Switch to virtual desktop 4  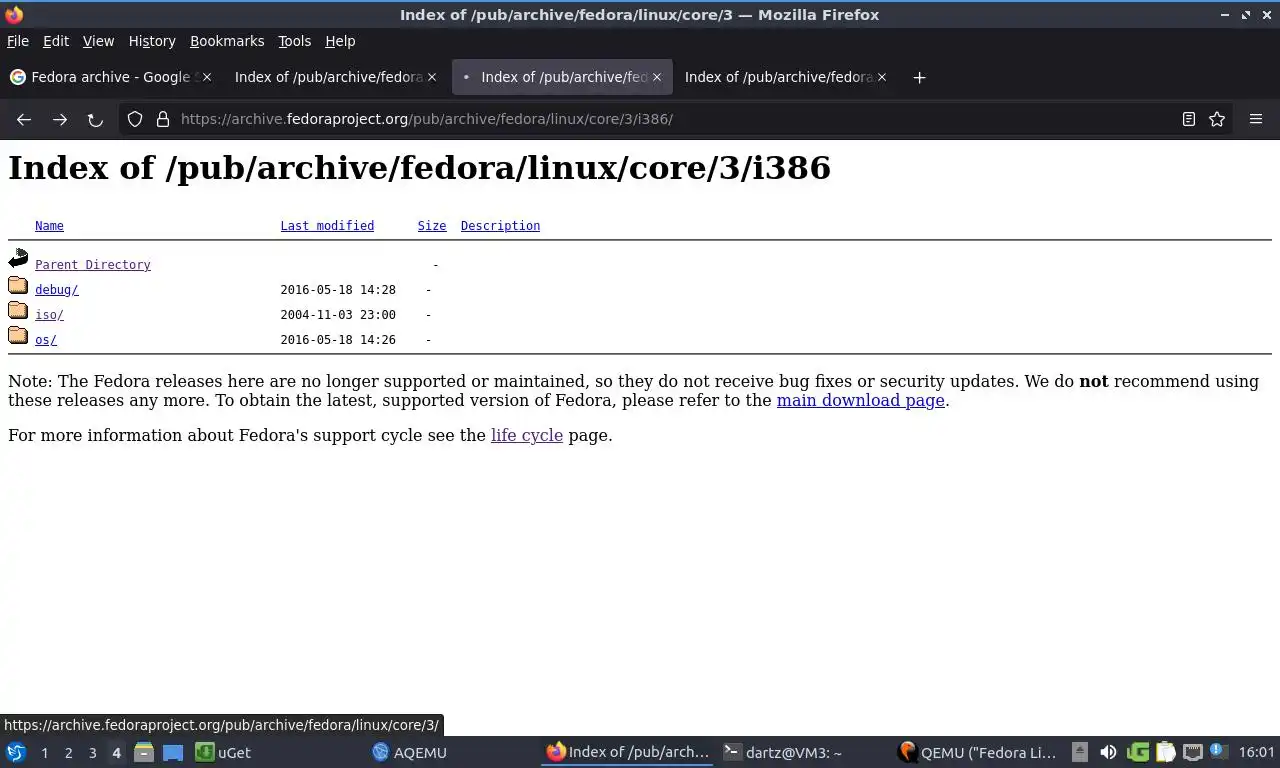[116, 753]
